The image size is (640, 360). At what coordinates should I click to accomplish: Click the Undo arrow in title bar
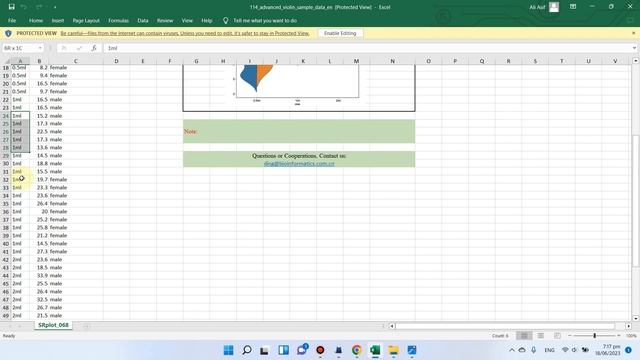coord(24,7)
